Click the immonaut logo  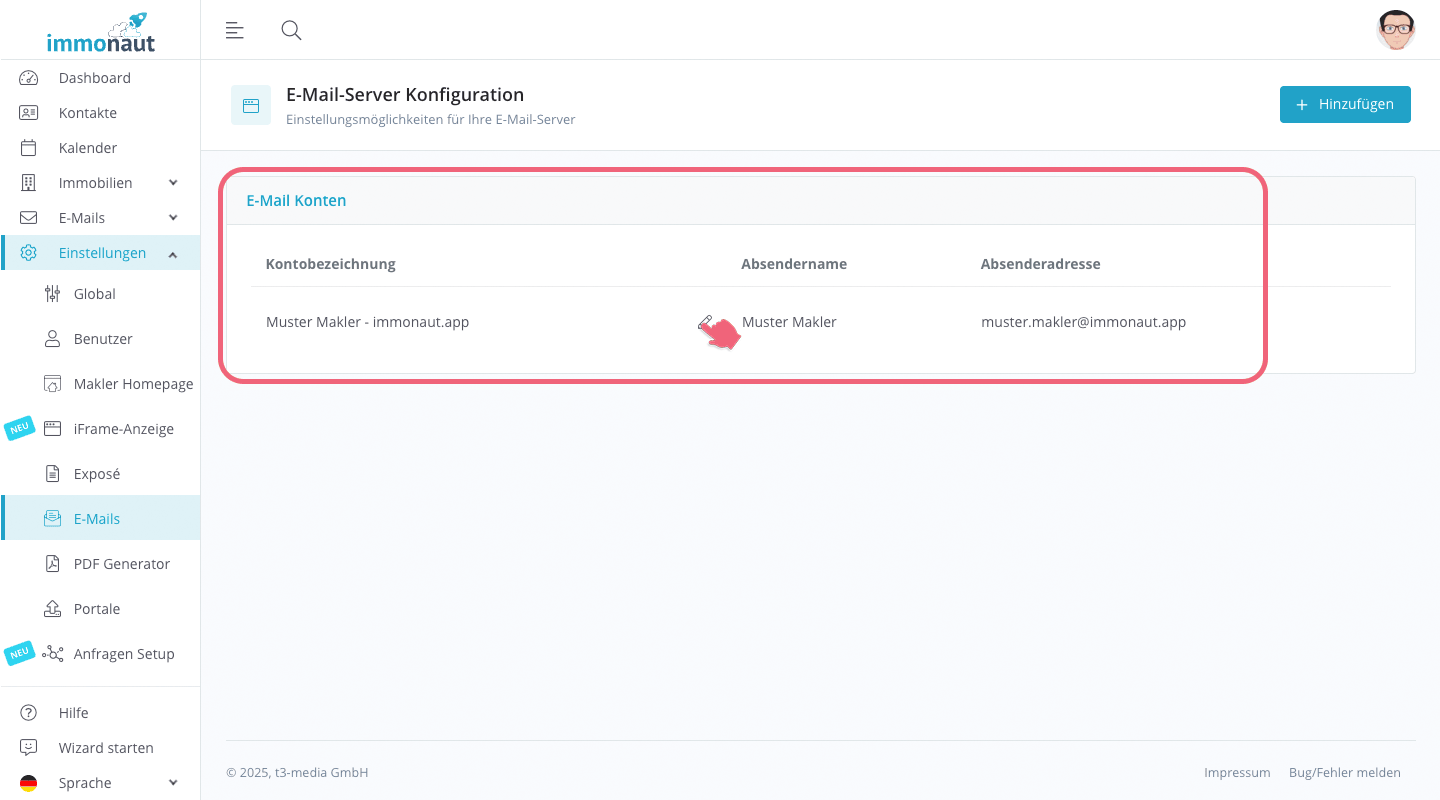100,33
